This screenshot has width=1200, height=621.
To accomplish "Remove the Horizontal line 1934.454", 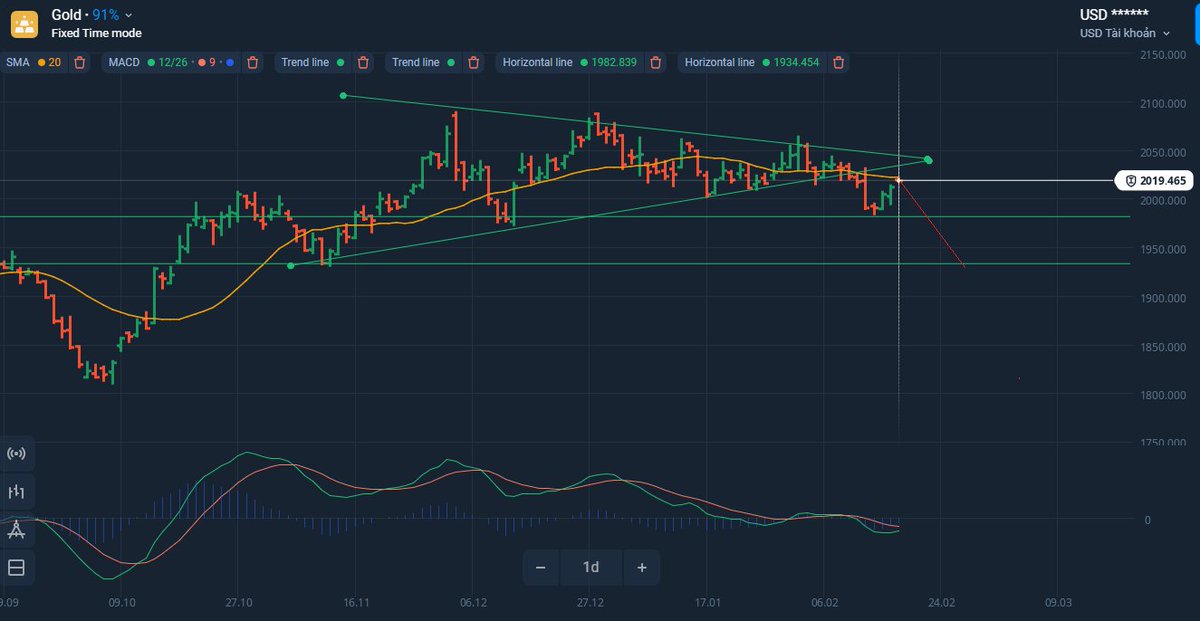I will tap(838, 62).
